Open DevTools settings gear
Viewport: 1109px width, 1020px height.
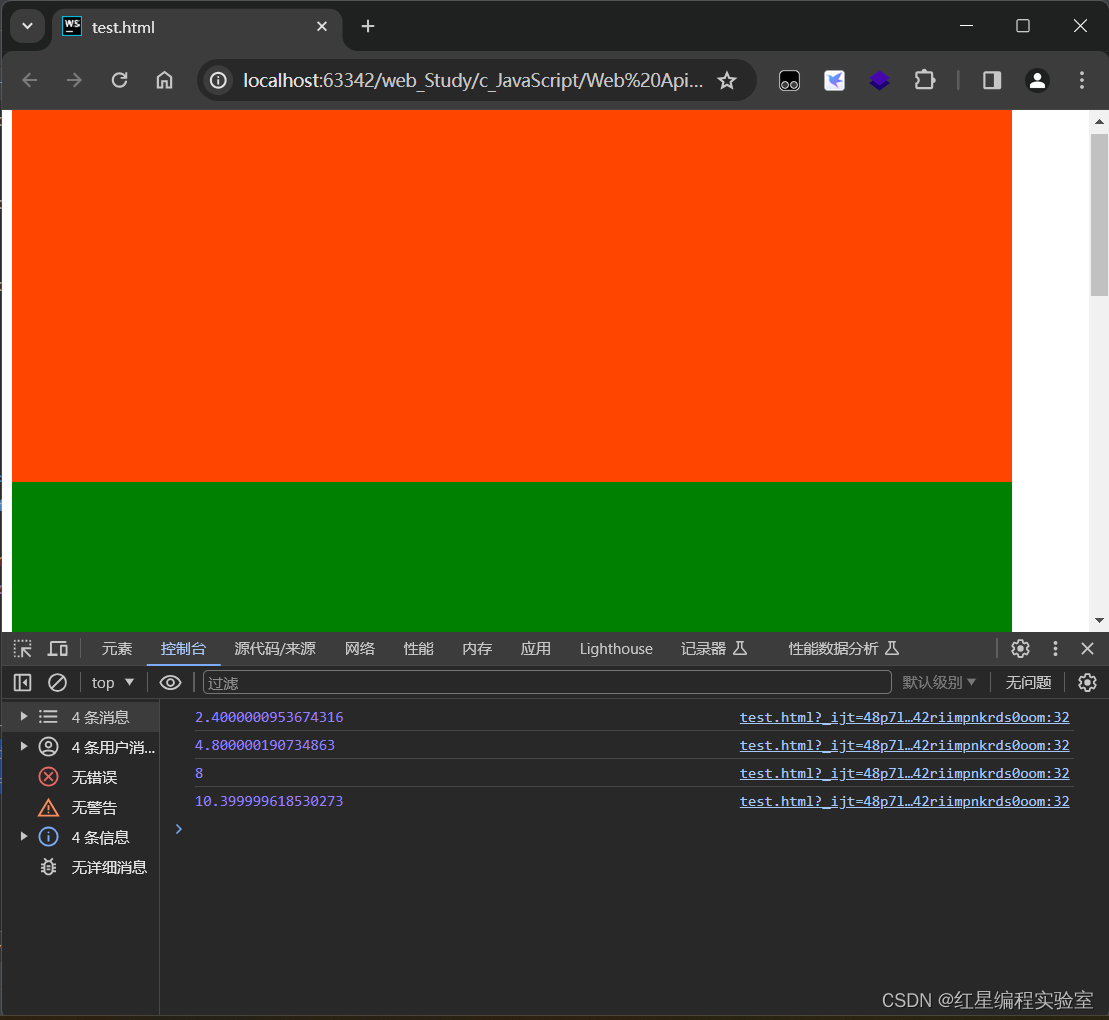(x=1019, y=648)
